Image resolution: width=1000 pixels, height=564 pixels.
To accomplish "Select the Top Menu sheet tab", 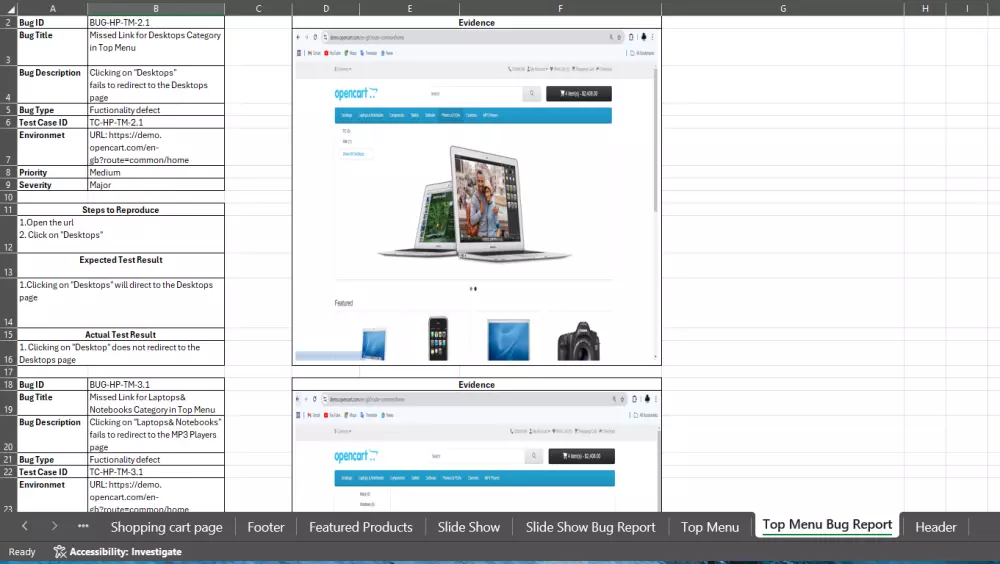I will [710, 527].
